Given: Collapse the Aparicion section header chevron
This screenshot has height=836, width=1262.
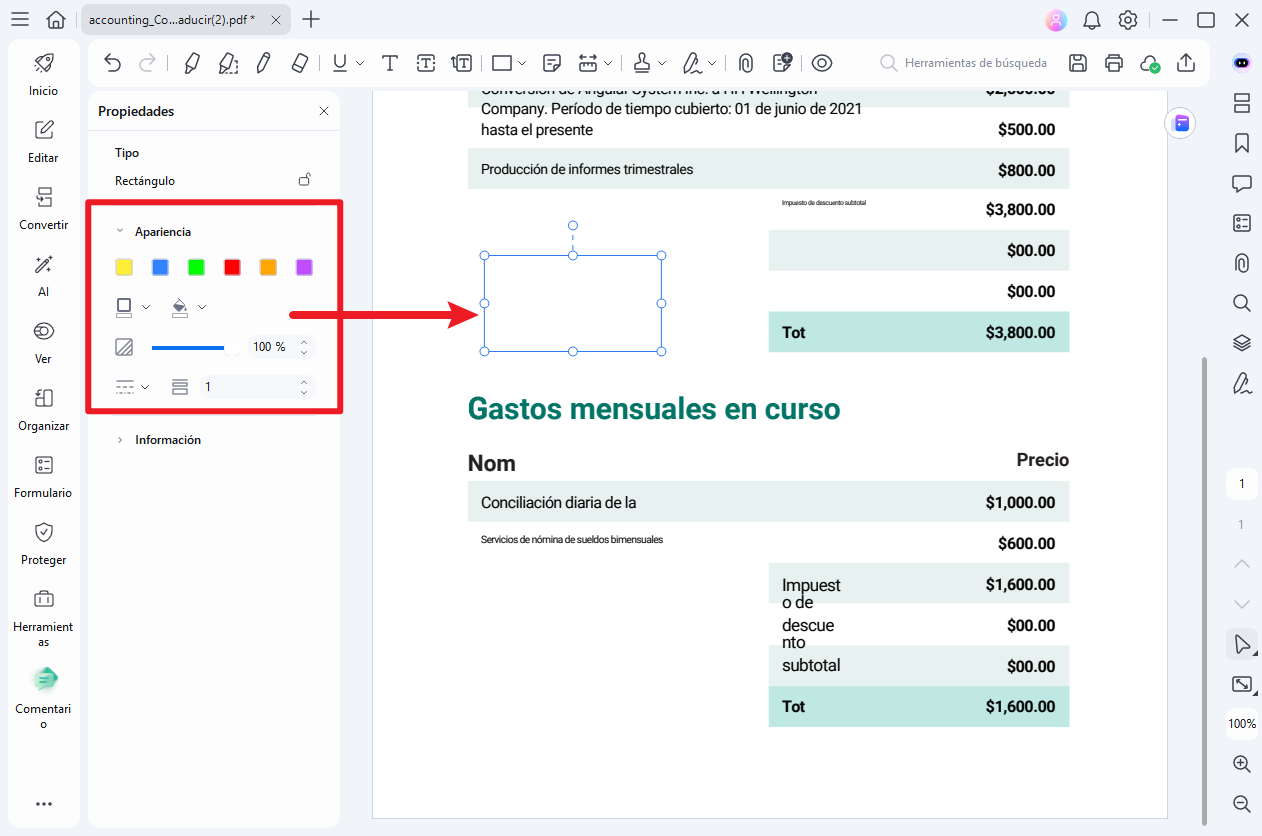Looking at the screenshot, I should (x=121, y=231).
